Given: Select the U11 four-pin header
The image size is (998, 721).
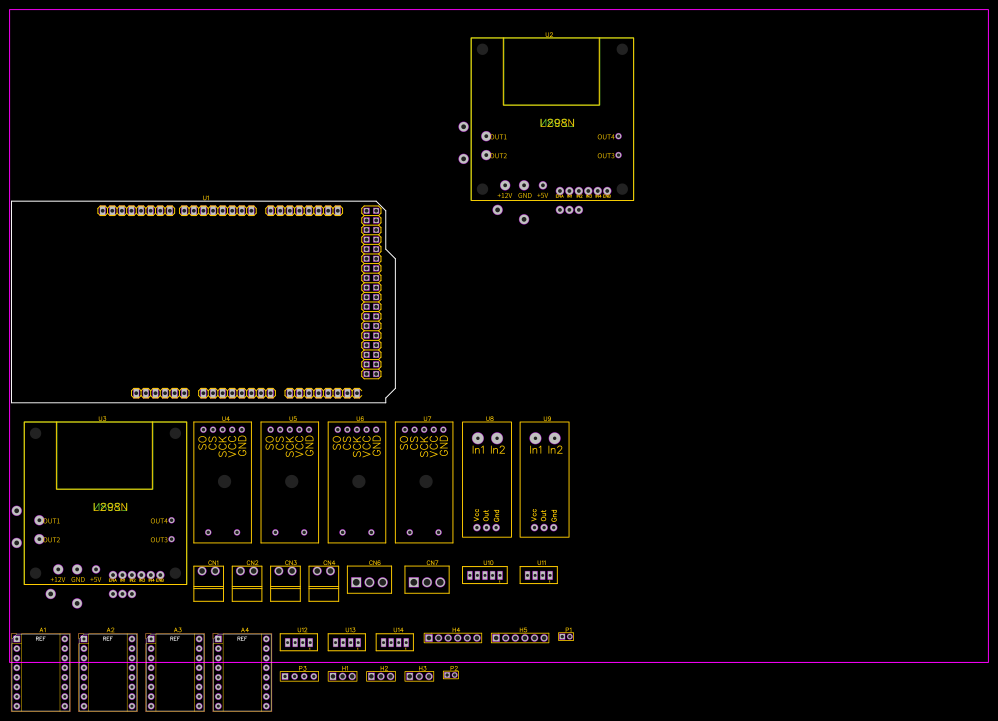Looking at the screenshot, I should (538, 575).
